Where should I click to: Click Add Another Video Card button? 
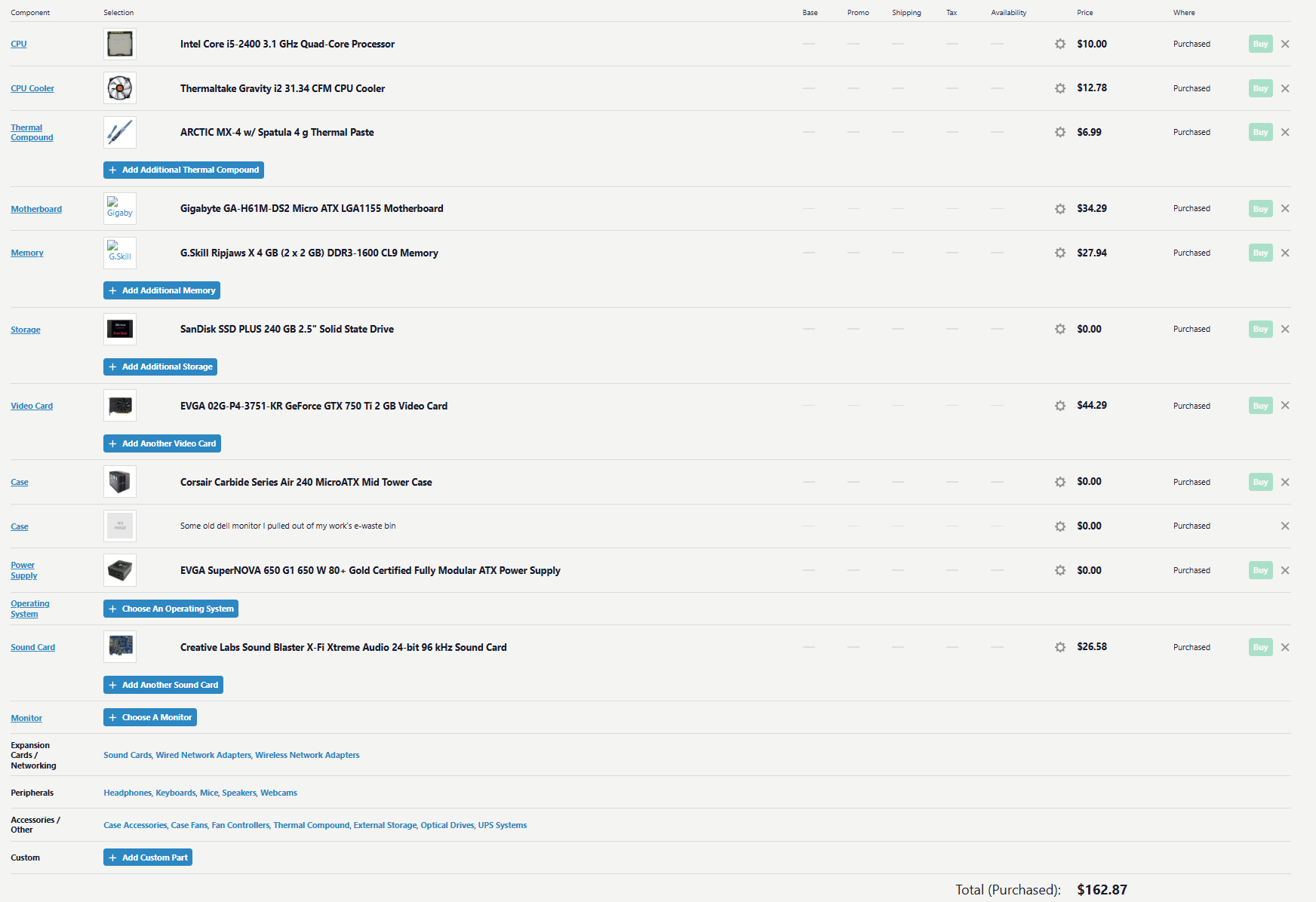click(x=162, y=443)
